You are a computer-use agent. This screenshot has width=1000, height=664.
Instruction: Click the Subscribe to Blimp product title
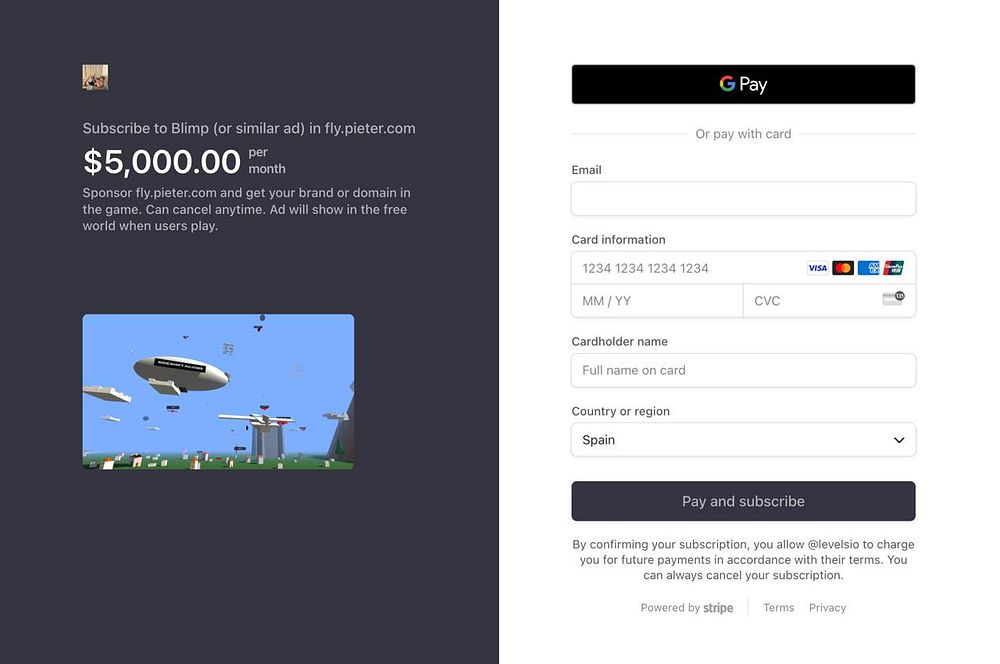[x=249, y=128]
